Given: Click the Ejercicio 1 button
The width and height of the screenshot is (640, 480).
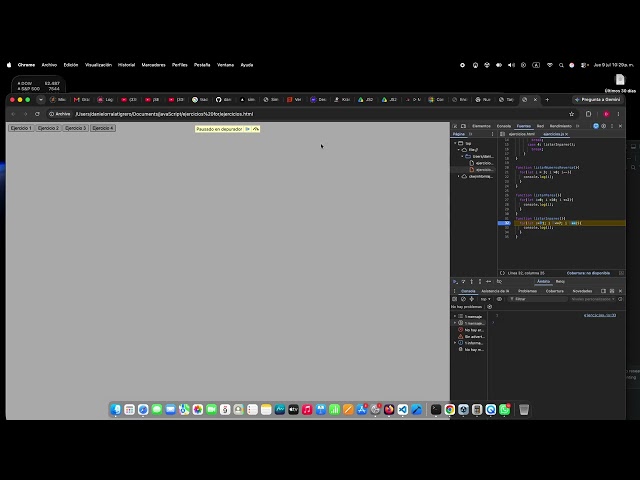Looking at the screenshot, I should point(21,128).
